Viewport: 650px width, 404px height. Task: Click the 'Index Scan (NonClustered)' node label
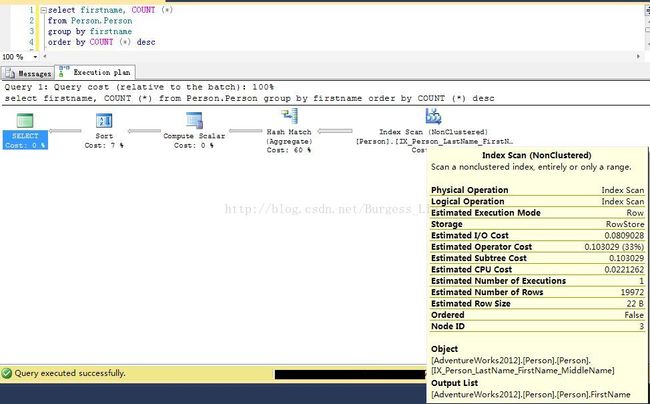(x=434, y=132)
